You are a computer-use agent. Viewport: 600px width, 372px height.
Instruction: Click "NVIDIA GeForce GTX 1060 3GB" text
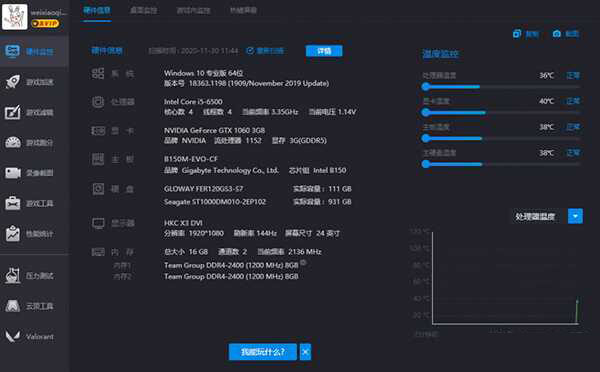214,131
